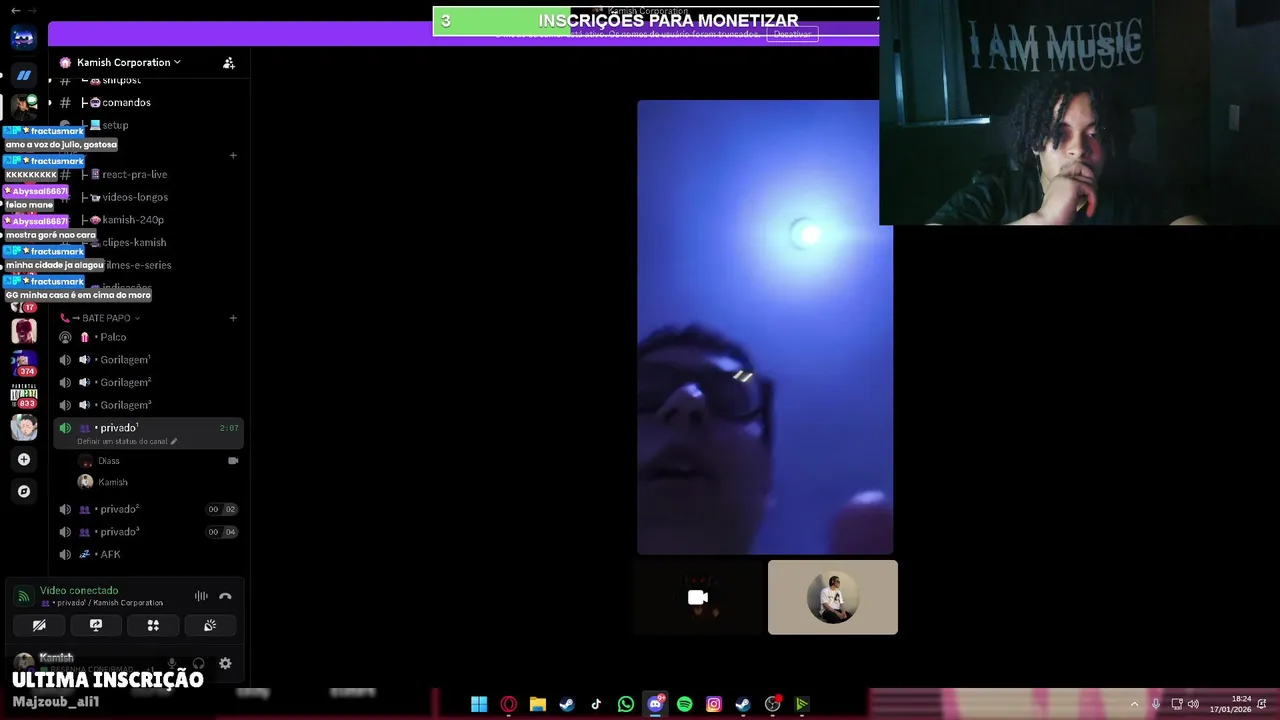Start sharing your screen
Image resolution: width=1280 pixels, height=720 pixels.
96,625
